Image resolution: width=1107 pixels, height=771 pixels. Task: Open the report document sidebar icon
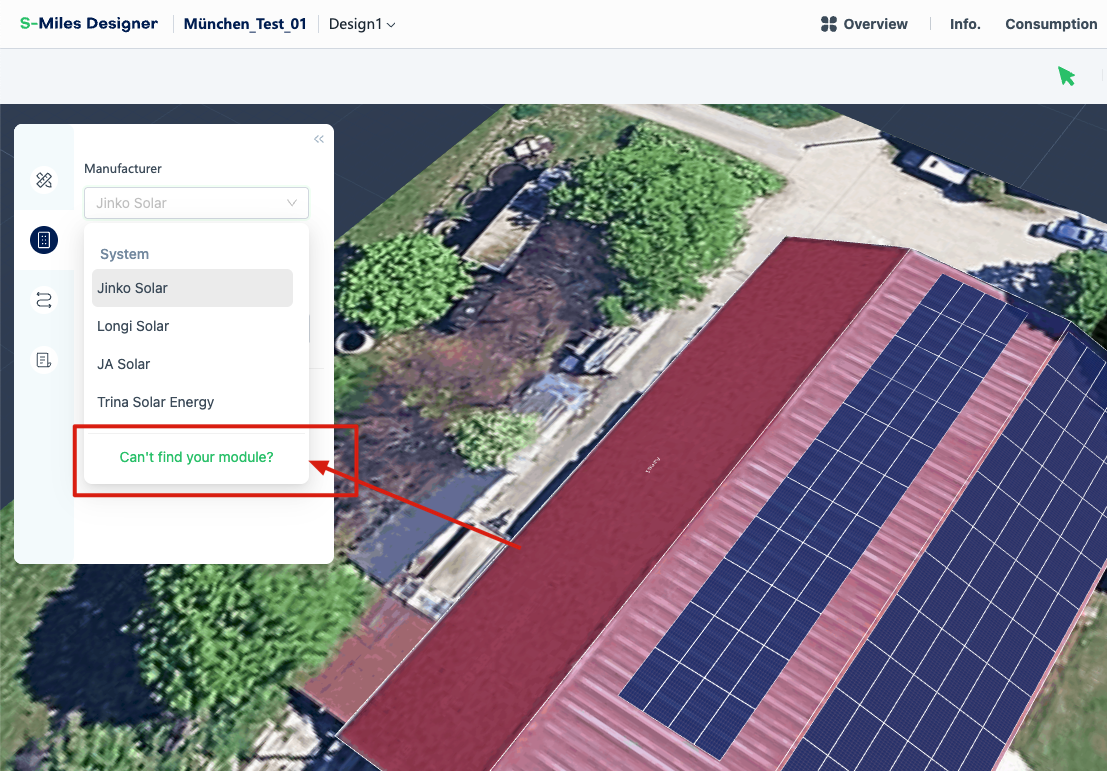44,360
